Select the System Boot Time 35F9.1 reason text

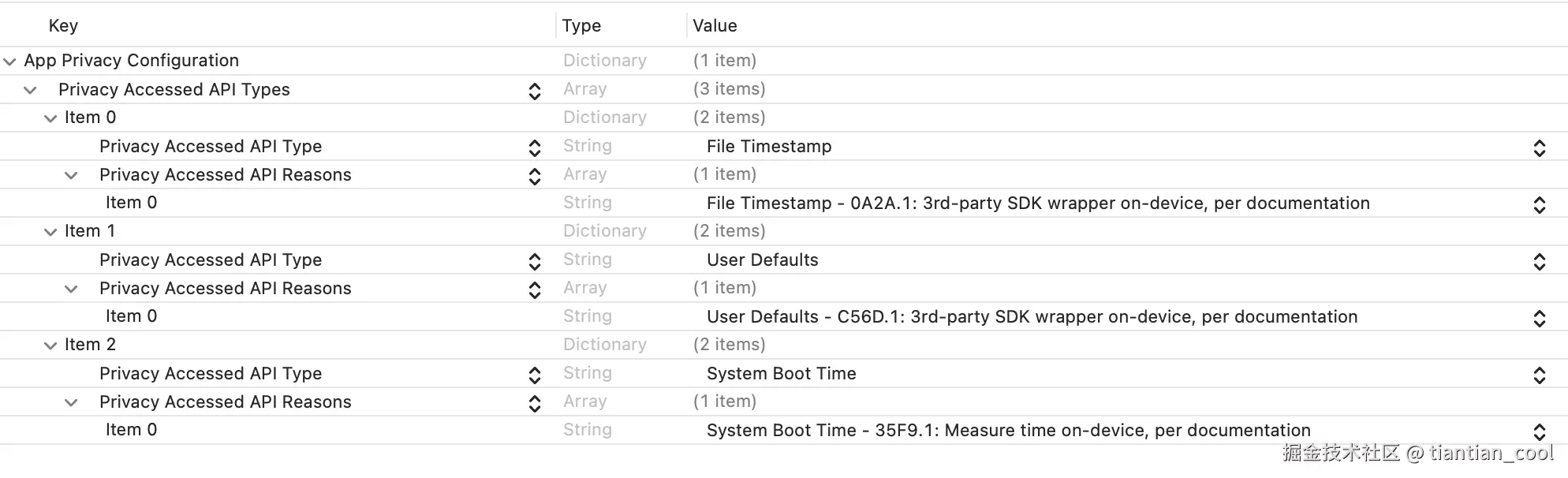pyautogui.click(x=1008, y=431)
